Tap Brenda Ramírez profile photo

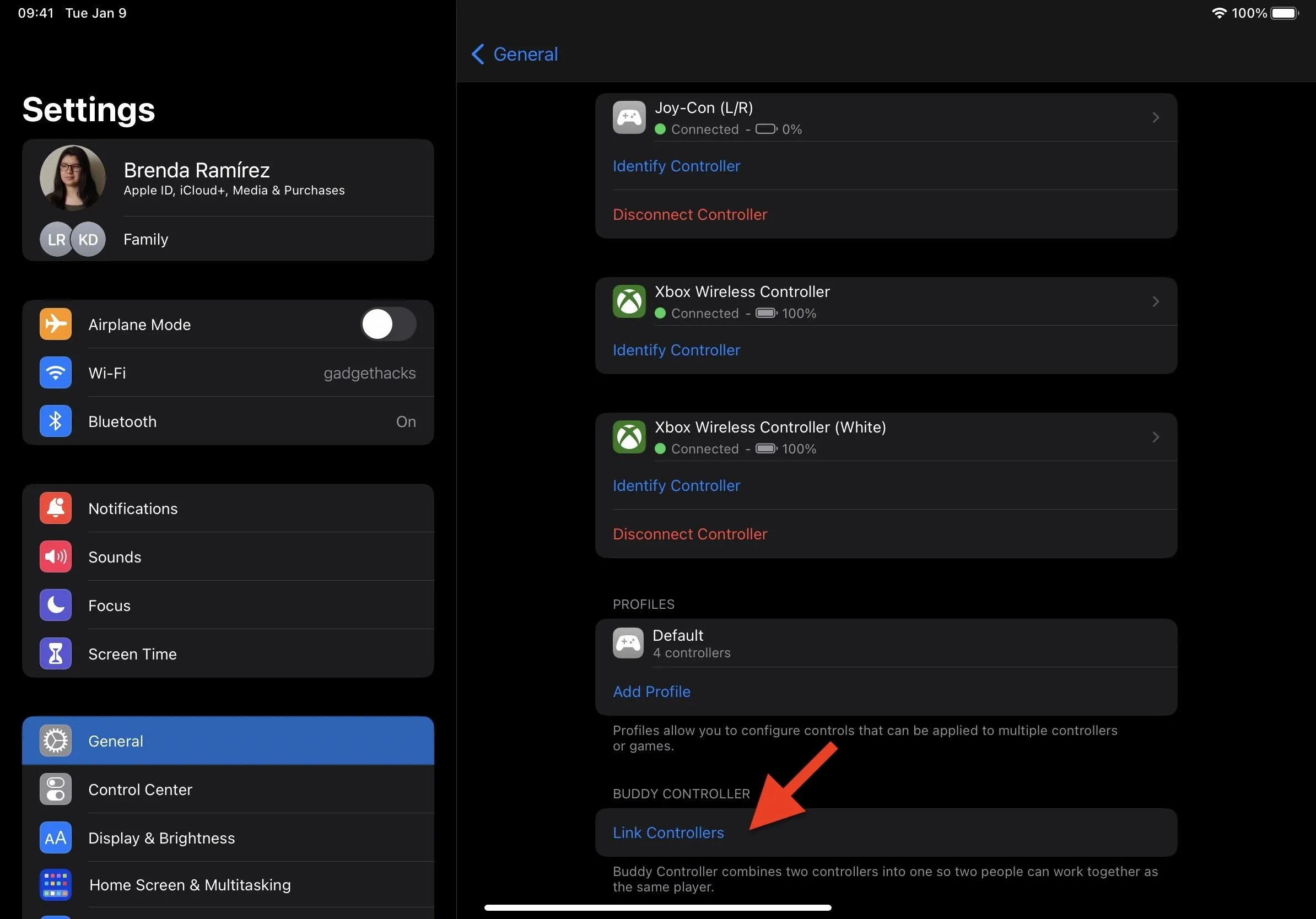(73, 177)
